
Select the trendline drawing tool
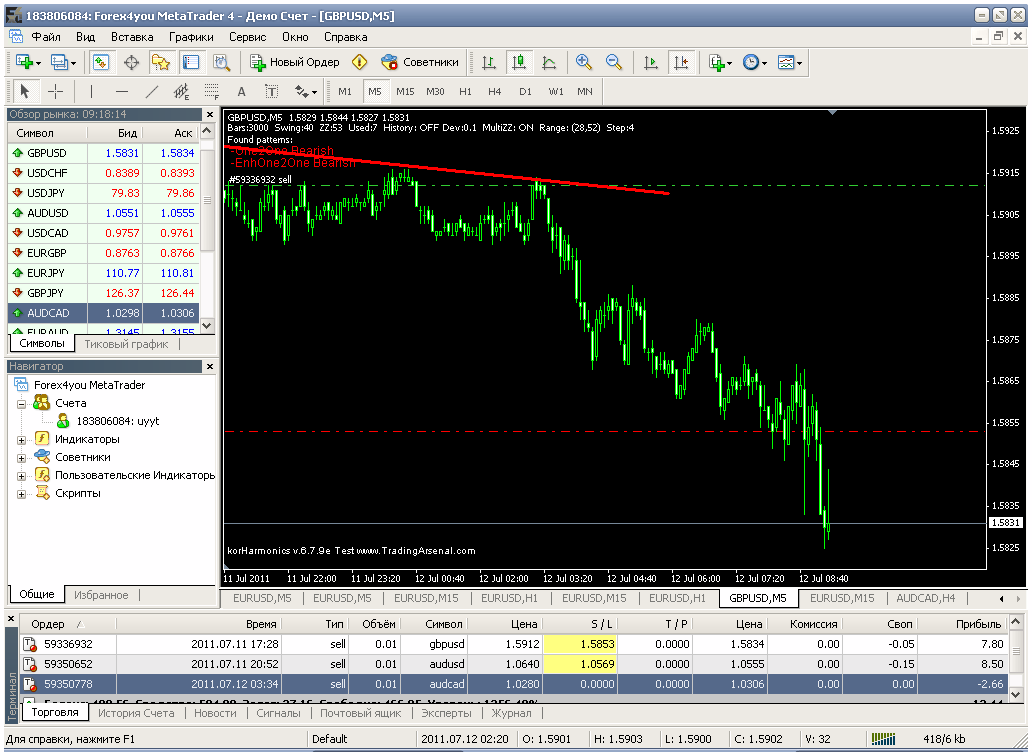[x=152, y=91]
